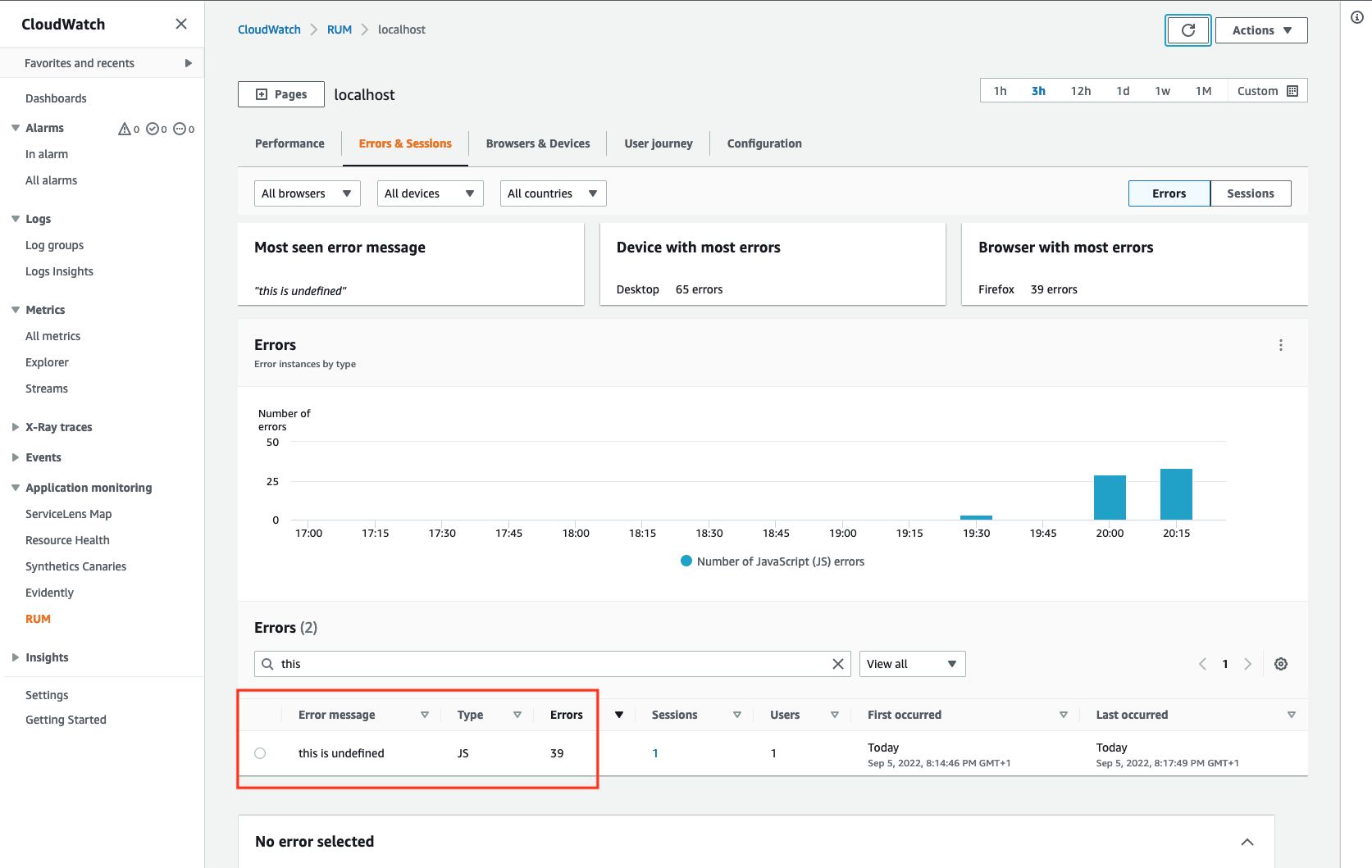Click the search magnifier icon
The width and height of the screenshot is (1372, 868).
267,664
